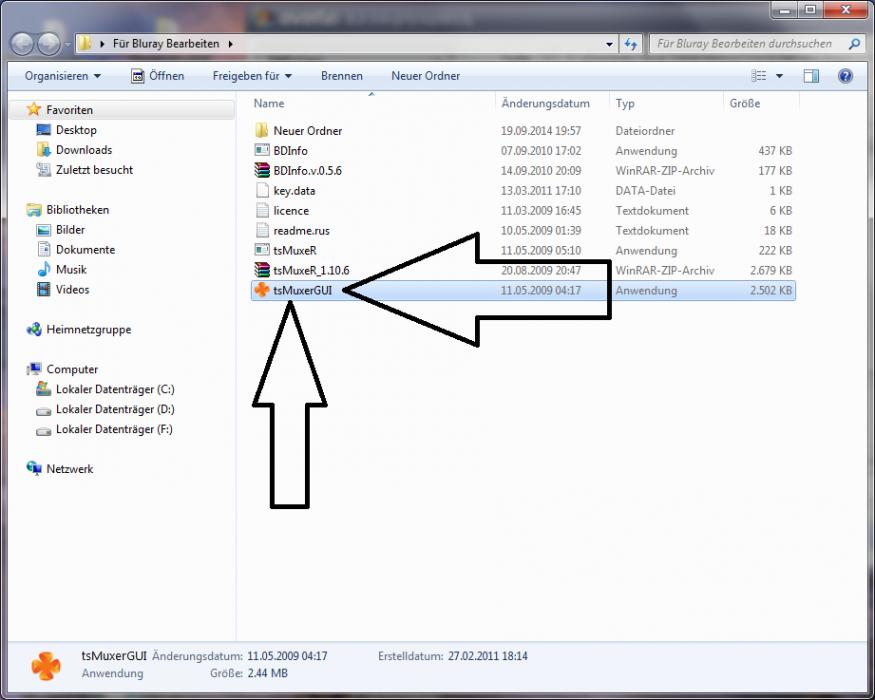875x700 pixels.
Task: Click the BDInfo application icon
Action: coord(262,150)
